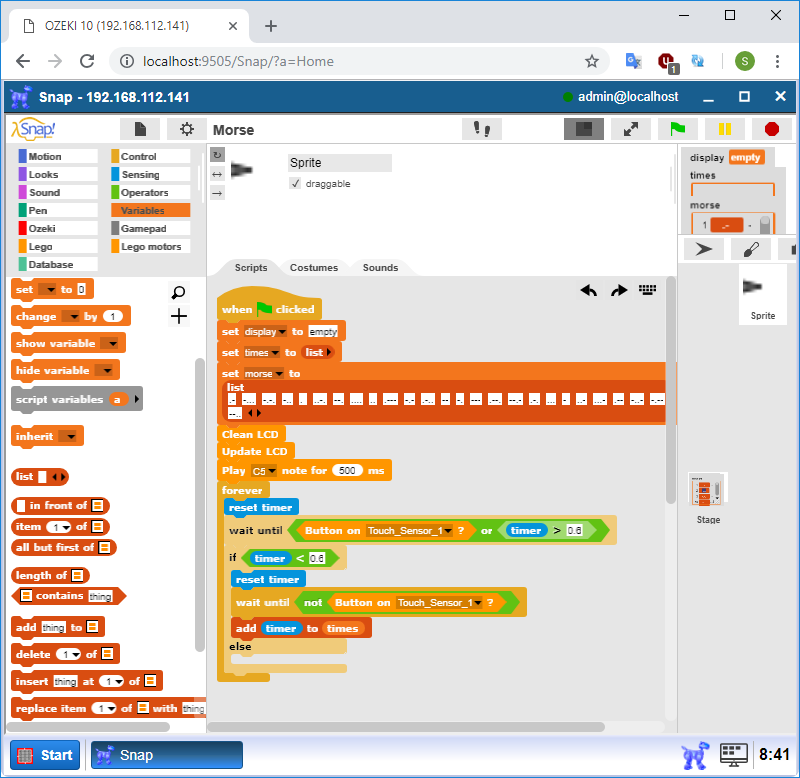Viewport: 800px width, 778px height.
Task: Open the Pen block category
Action: click(x=57, y=210)
